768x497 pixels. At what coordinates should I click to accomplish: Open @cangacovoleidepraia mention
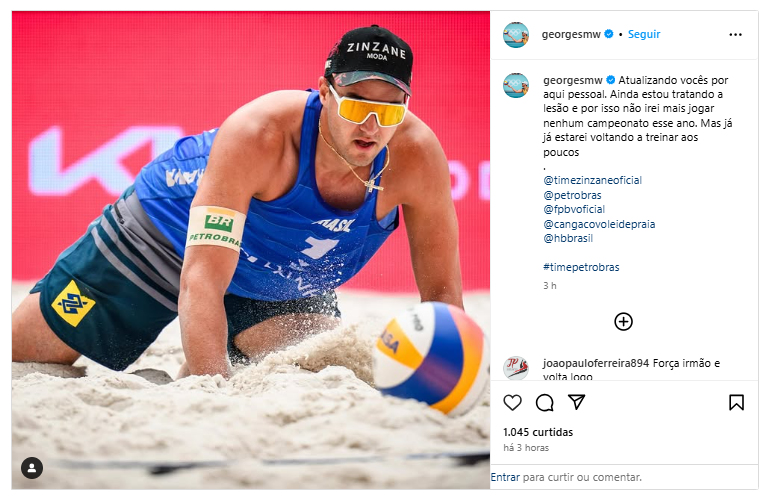click(599, 224)
